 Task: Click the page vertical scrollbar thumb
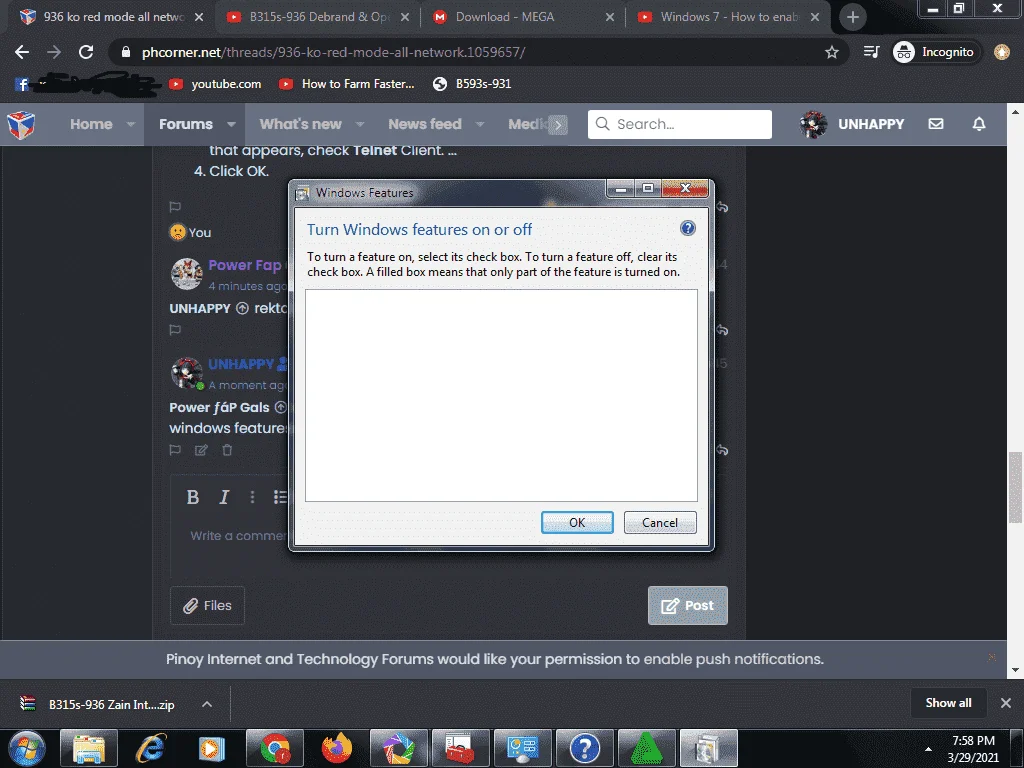pyautogui.click(x=1015, y=487)
